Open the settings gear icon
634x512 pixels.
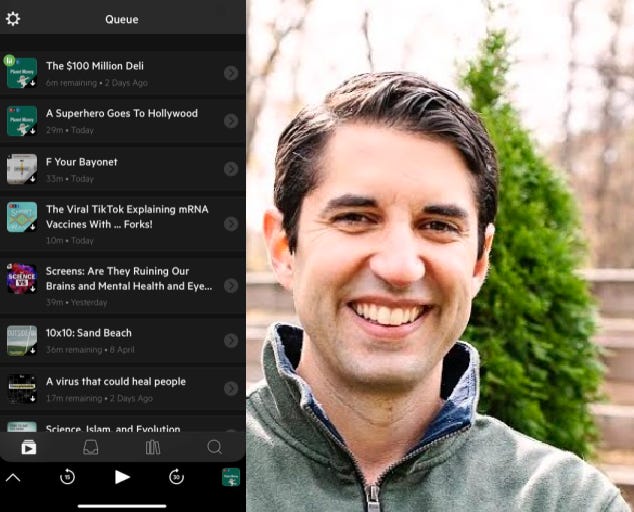coord(13,19)
